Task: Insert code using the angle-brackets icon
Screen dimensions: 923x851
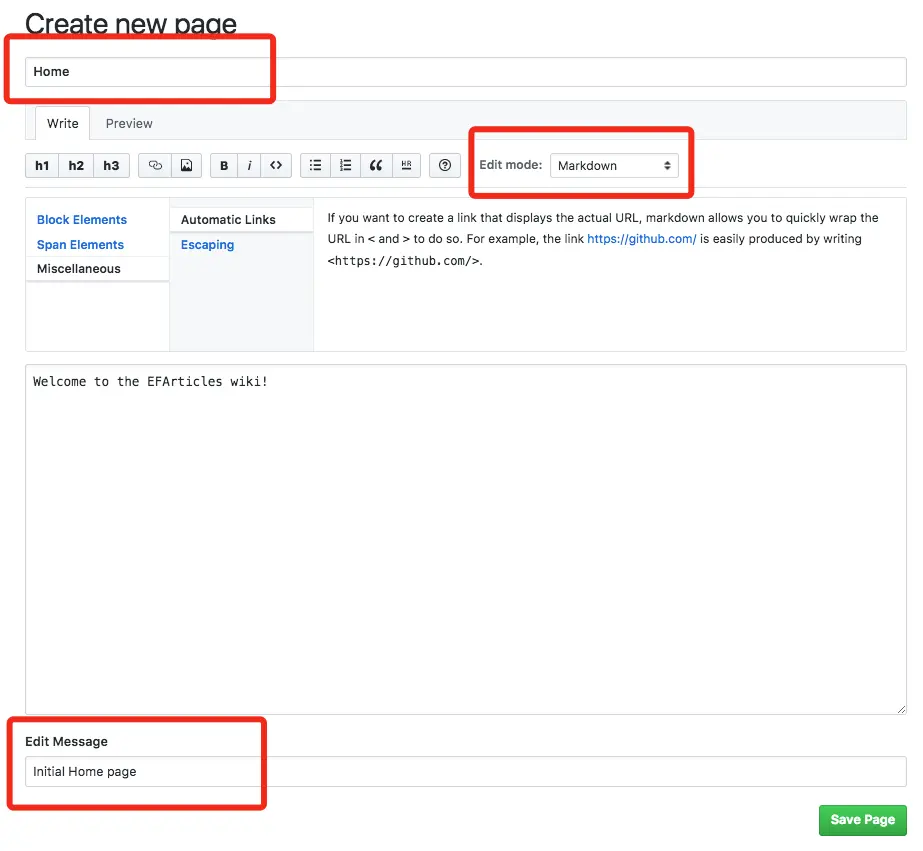Action: (x=276, y=165)
